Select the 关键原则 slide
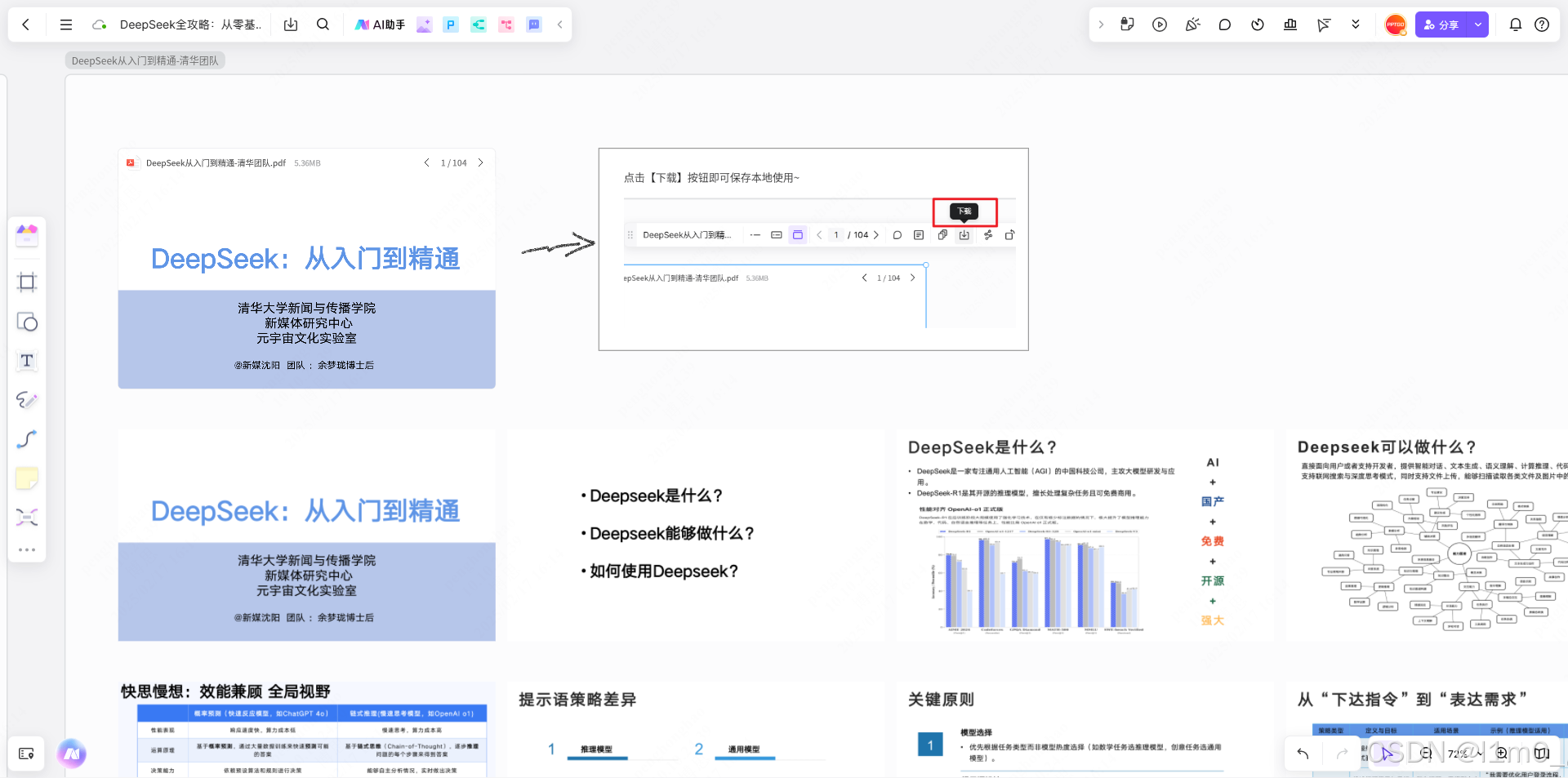 point(1085,730)
